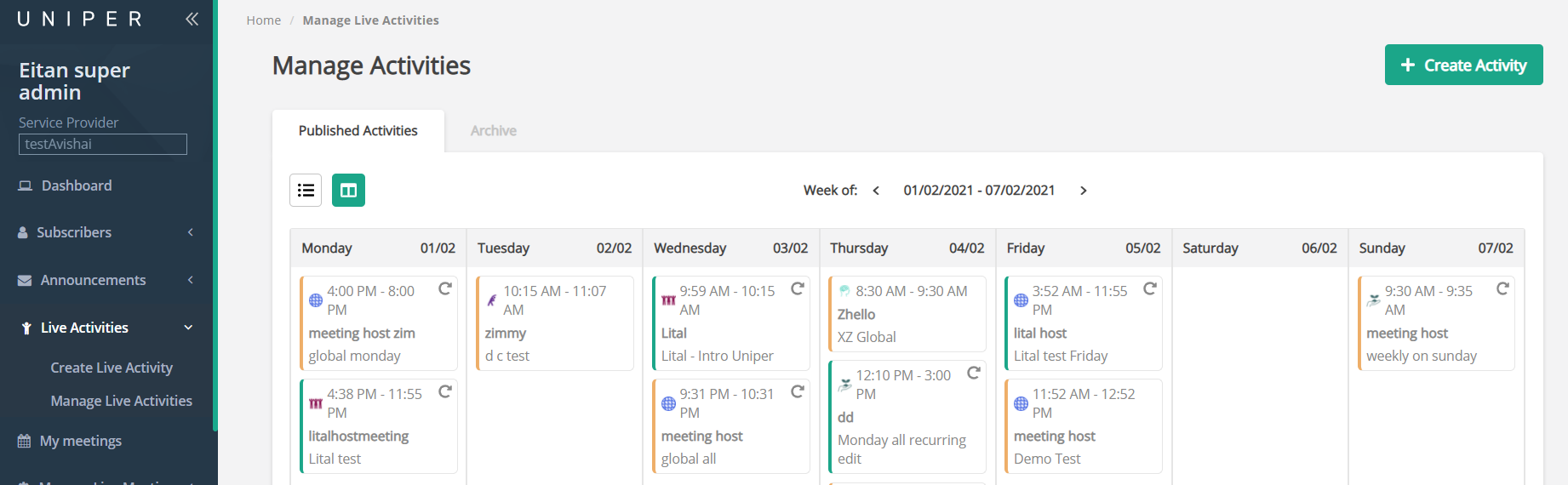Screen dimensions: 1568x485
Task: Click recurring icon on 12:10 PM Thursday activity
Action: pos(974,374)
